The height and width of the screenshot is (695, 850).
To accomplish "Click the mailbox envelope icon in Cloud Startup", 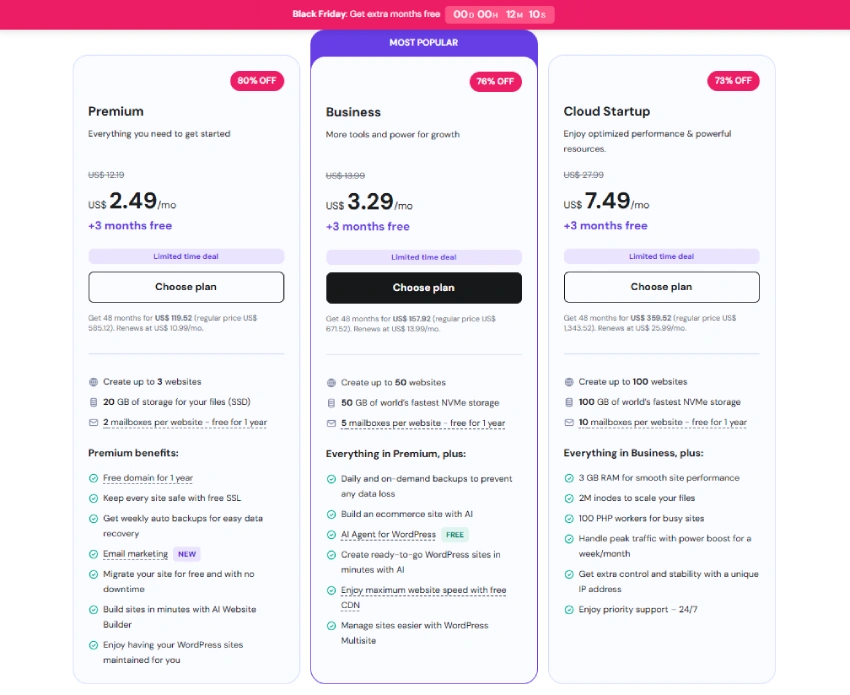I will (x=571, y=422).
